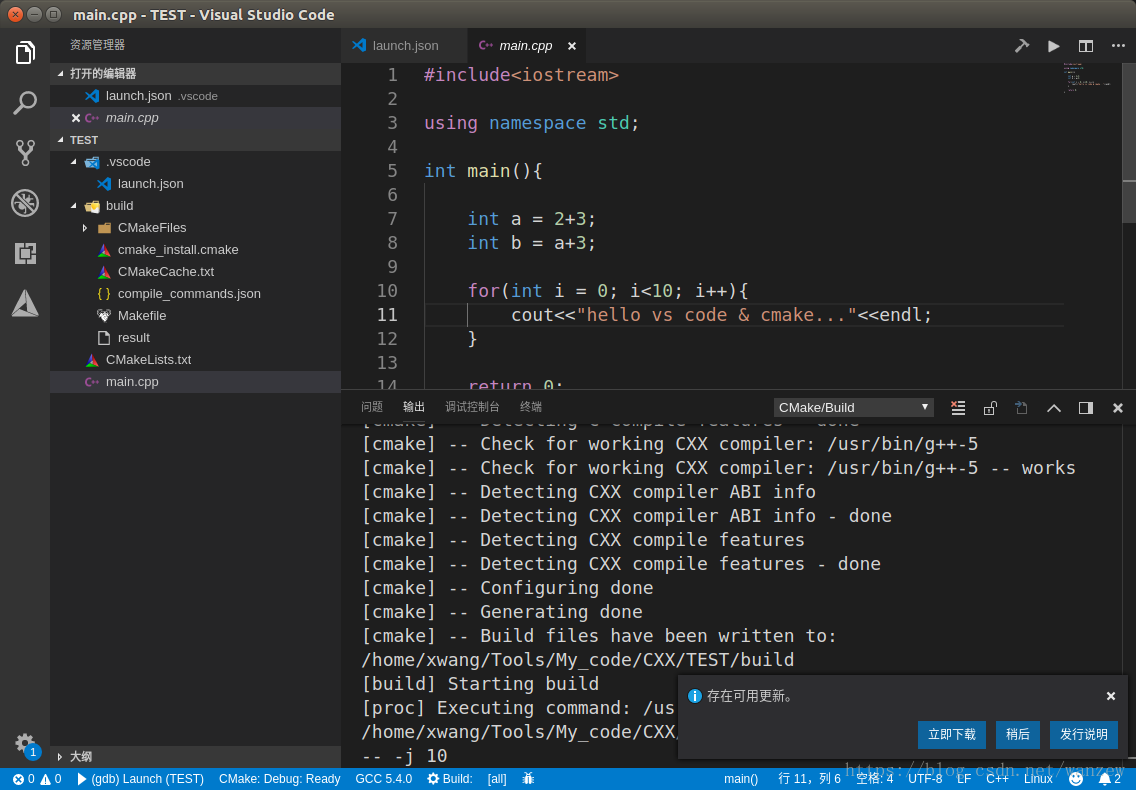Open CMakeLists.txt in the file tree

pyautogui.click(x=196, y=360)
